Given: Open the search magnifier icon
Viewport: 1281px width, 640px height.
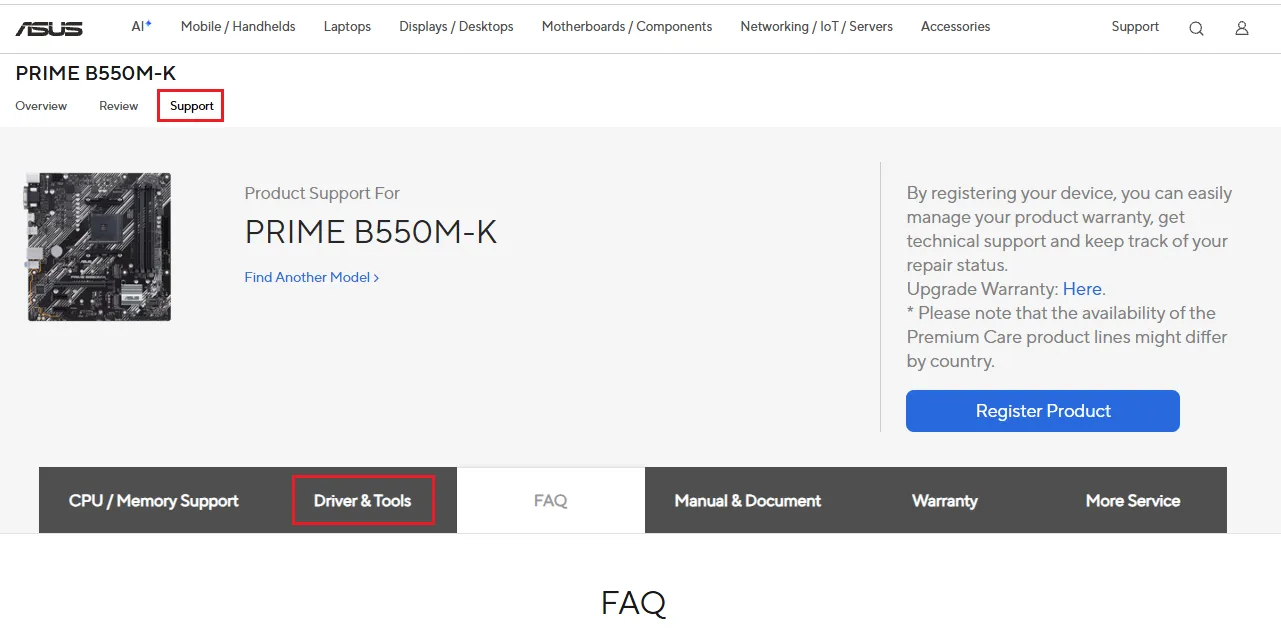Looking at the screenshot, I should 1196,28.
